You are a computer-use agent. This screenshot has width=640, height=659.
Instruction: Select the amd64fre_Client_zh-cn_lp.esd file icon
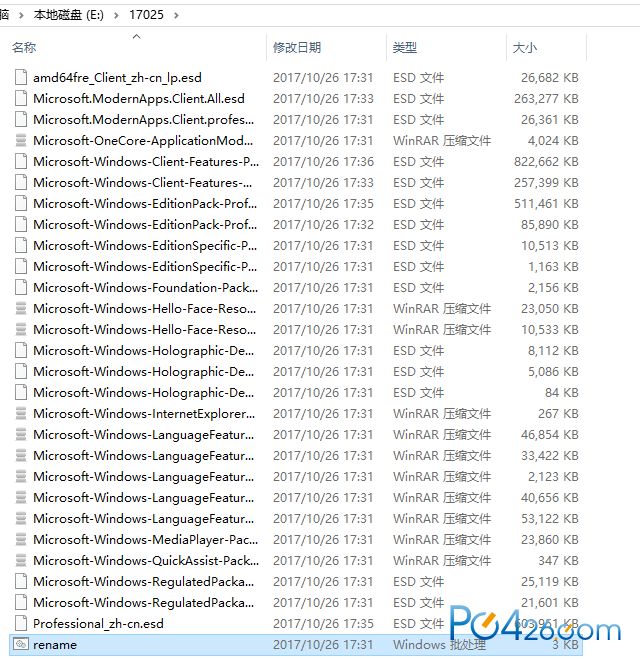point(21,77)
